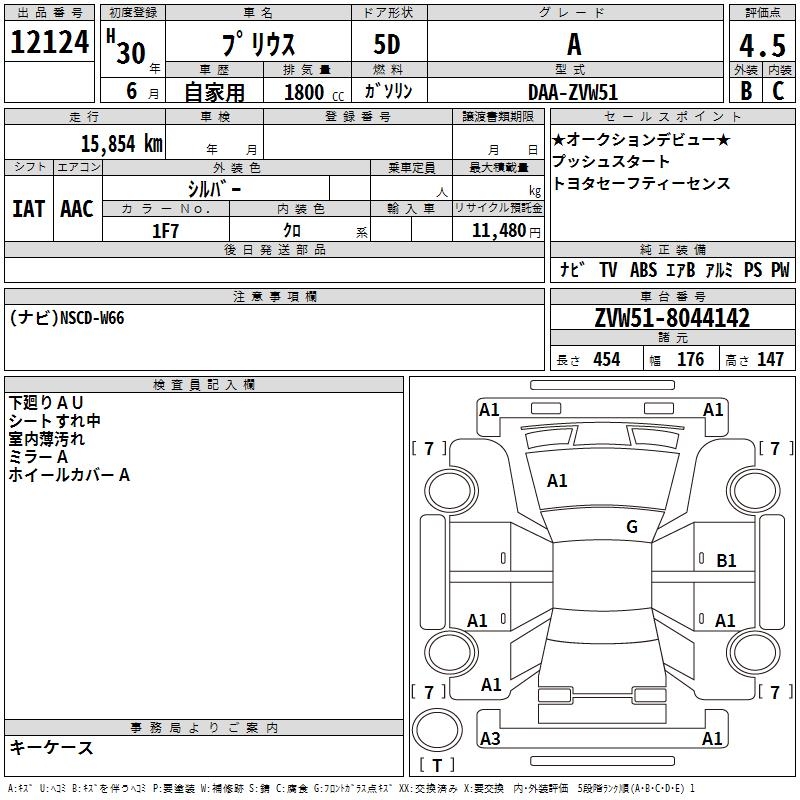Click the A3 rear bumper damage mark
This screenshot has width=800, height=800.
coord(490,738)
